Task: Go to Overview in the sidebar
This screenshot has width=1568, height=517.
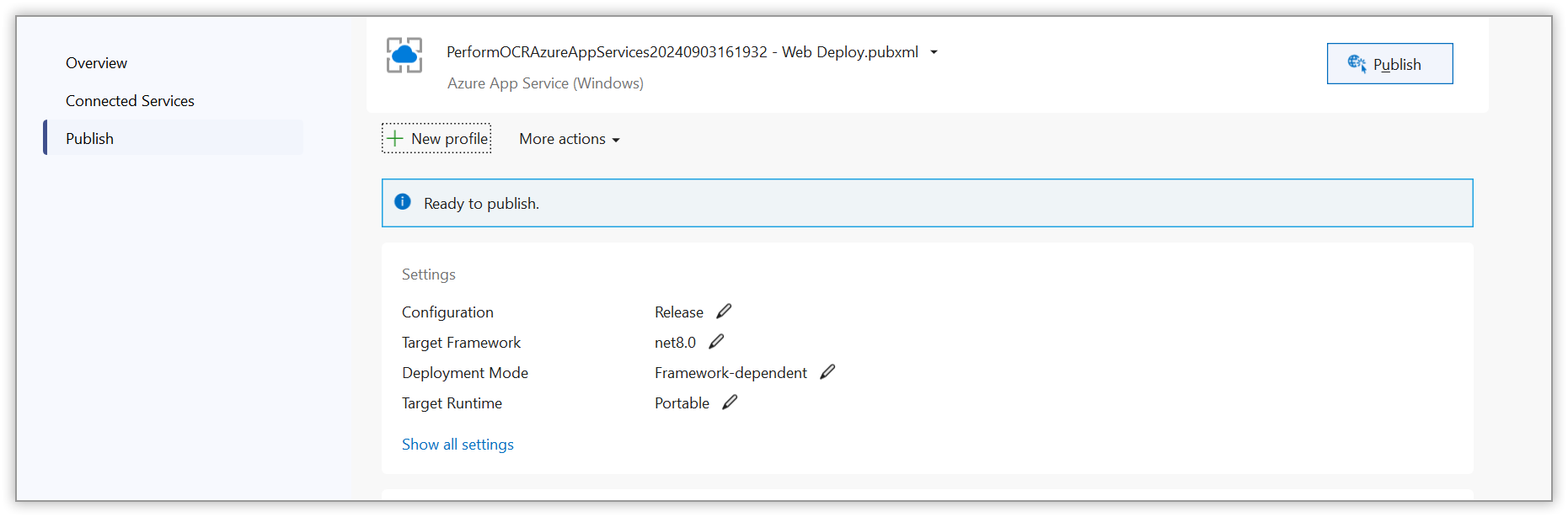Action: [x=96, y=63]
